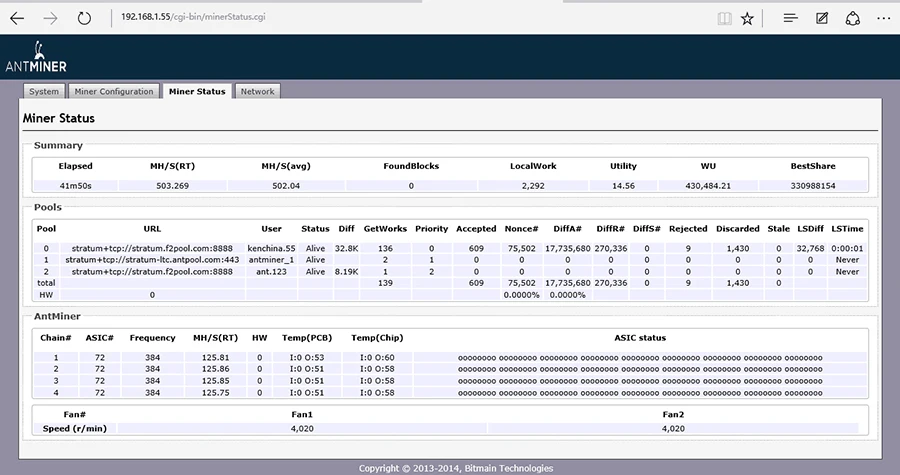
Task: Click pool 0 LSDiff value 32,768
Action: pos(810,248)
